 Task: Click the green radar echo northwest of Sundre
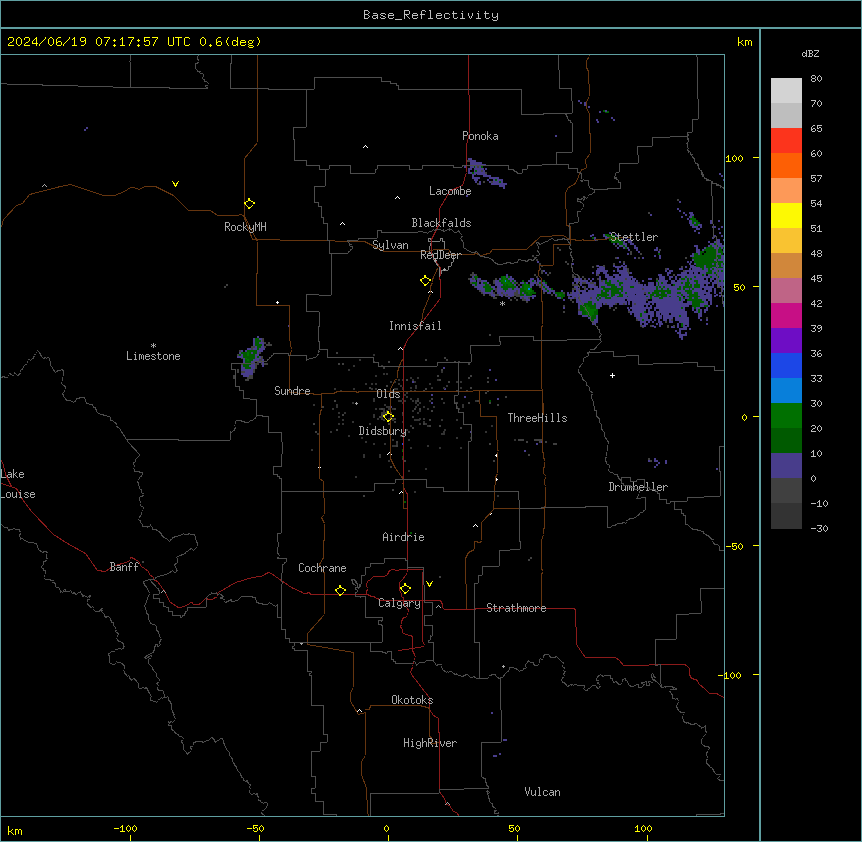pyautogui.click(x=251, y=357)
